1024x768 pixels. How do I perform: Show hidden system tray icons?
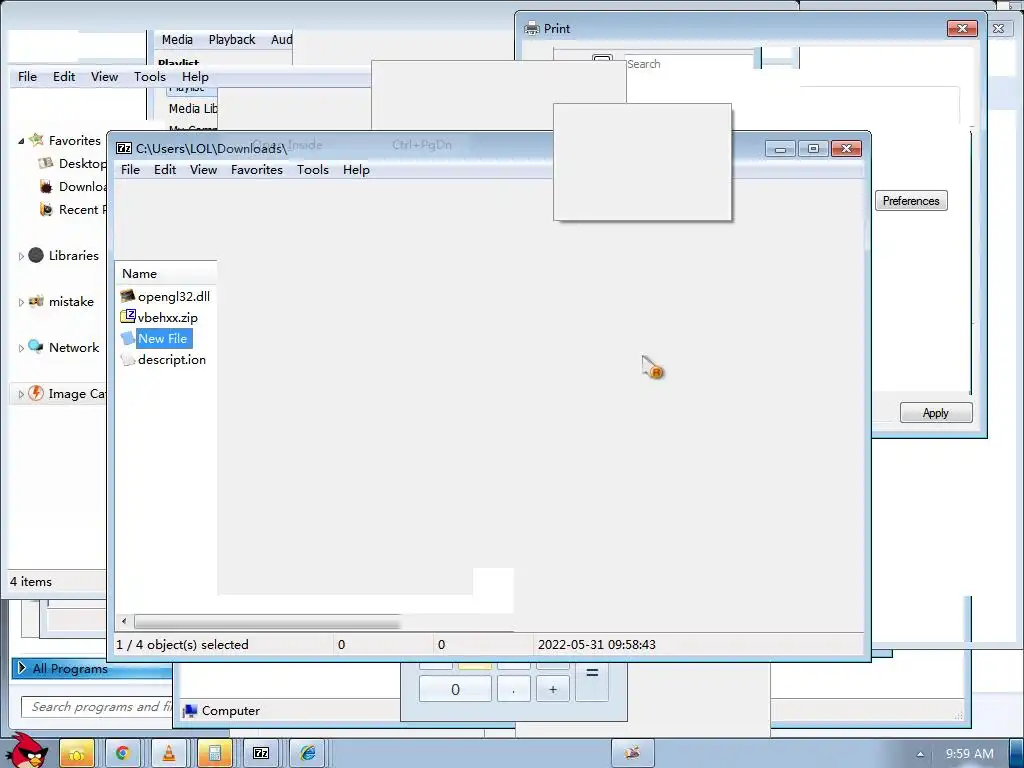[920, 754]
